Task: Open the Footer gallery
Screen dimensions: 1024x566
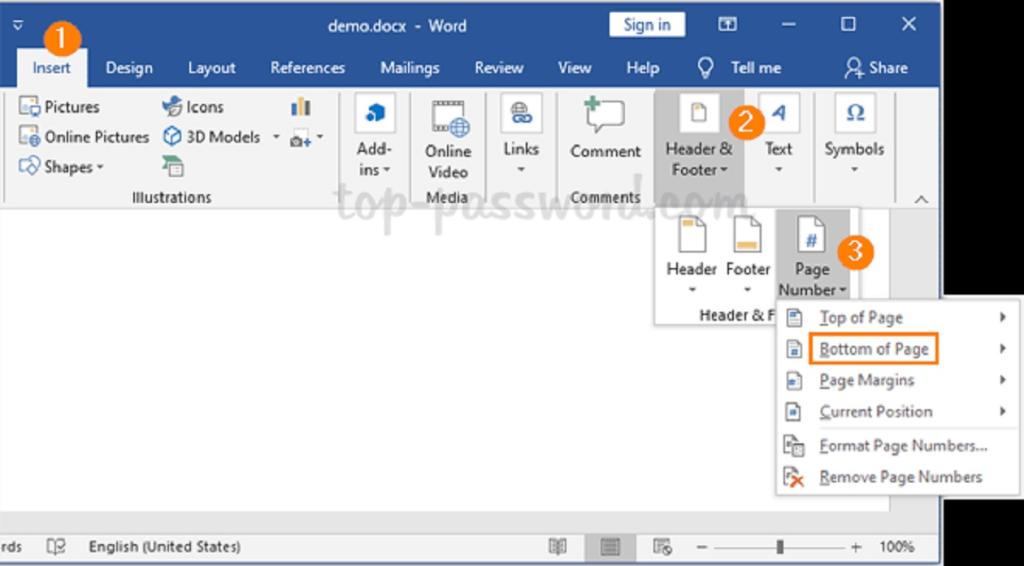Action: pyautogui.click(x=748, y=256)
